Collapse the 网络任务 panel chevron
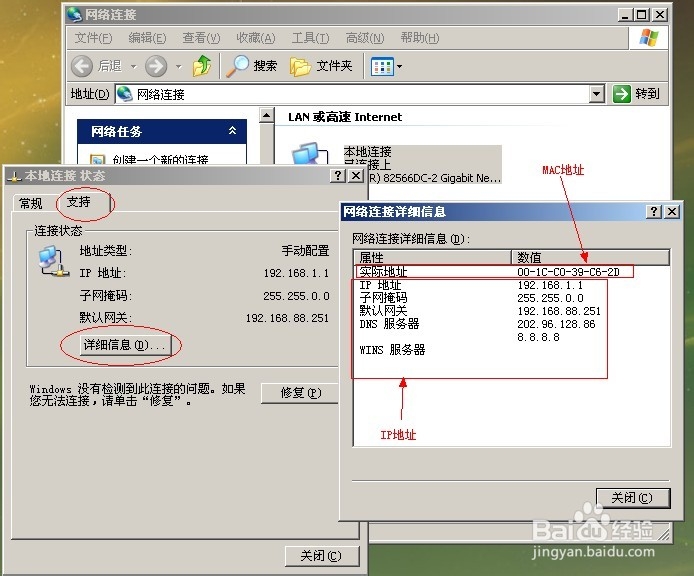 (232, 131)
